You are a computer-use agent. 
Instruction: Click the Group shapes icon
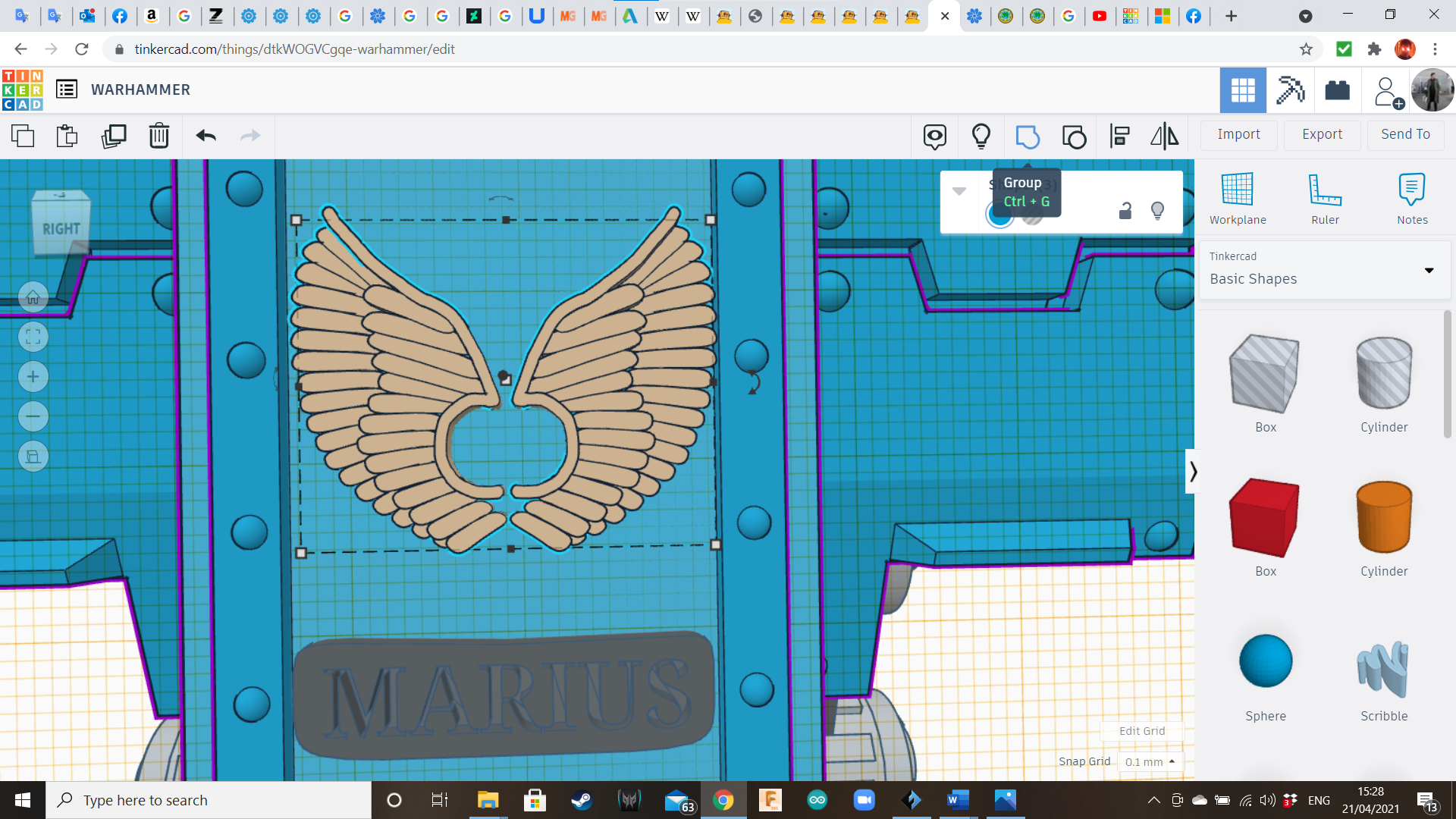tap(1028, 136)
